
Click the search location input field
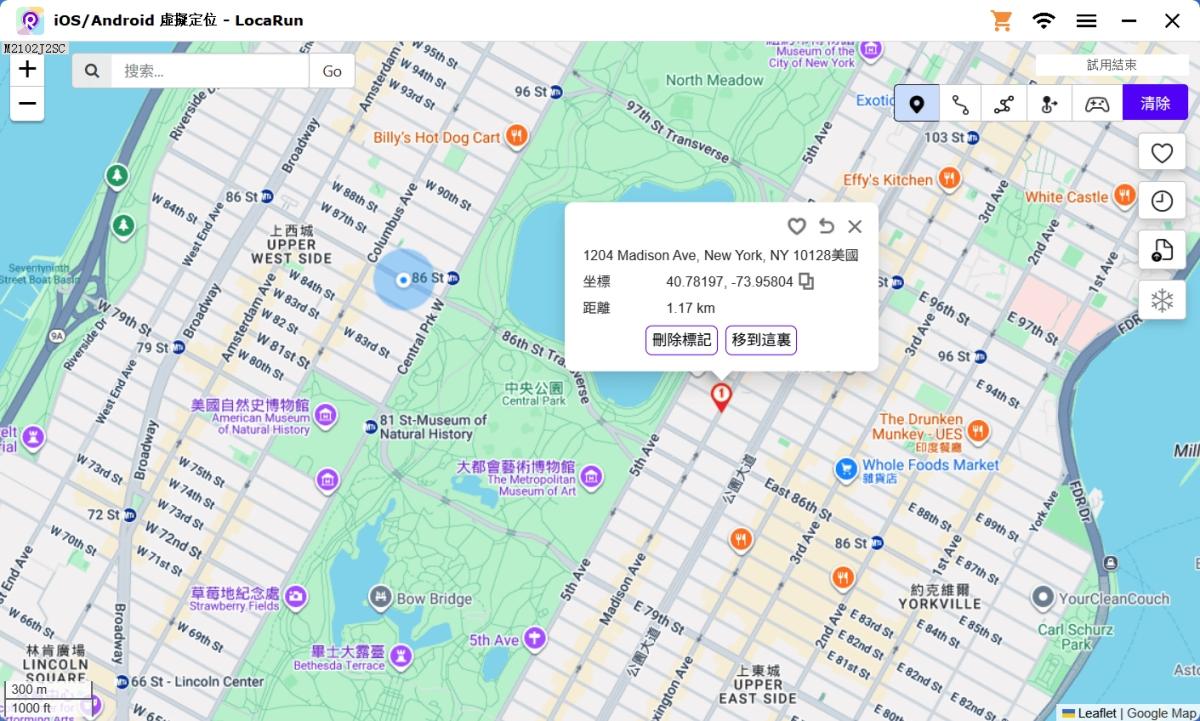point(209,71)
